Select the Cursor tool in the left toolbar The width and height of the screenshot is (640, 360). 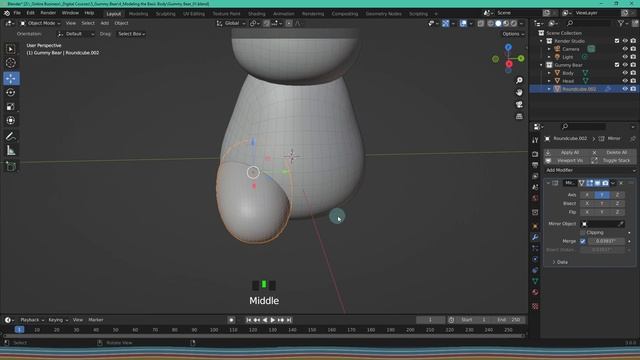(11, 63)
